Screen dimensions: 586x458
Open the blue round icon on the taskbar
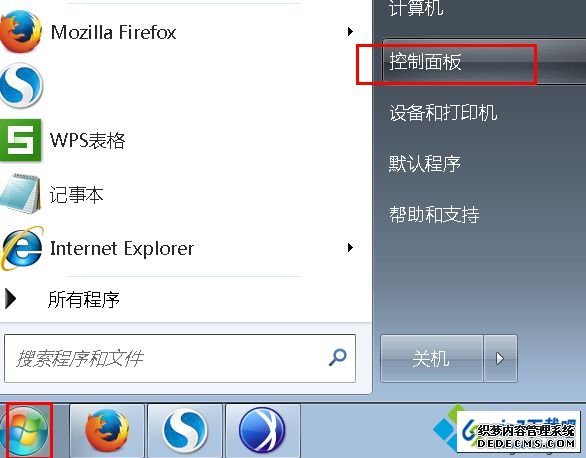click(x=263, y=431)
